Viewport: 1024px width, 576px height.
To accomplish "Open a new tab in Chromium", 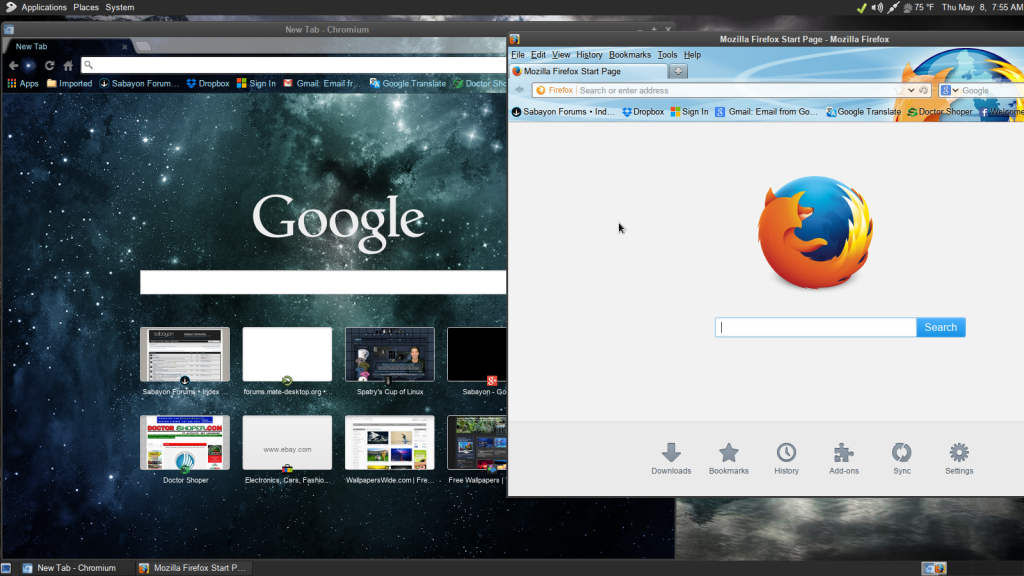I will point(144,46).
